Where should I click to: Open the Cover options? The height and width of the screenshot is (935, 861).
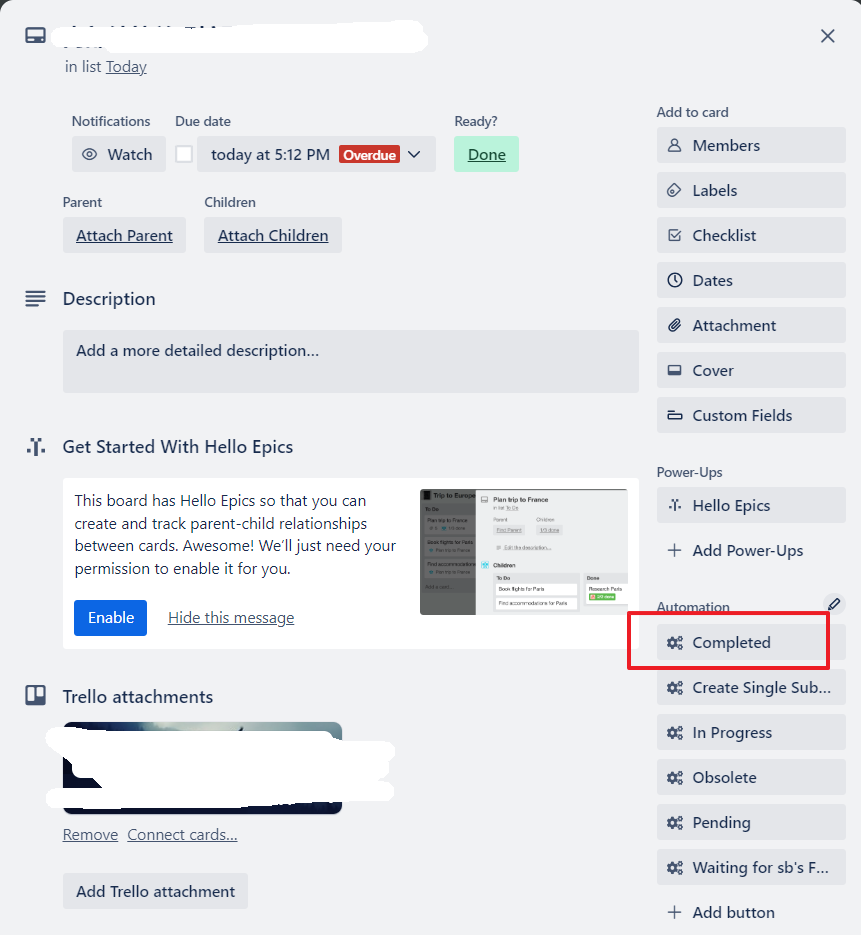[751, 370]
